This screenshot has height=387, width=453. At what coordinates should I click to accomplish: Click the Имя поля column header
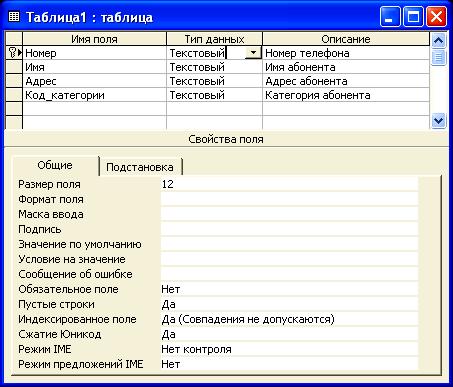[x=94, y=39]
